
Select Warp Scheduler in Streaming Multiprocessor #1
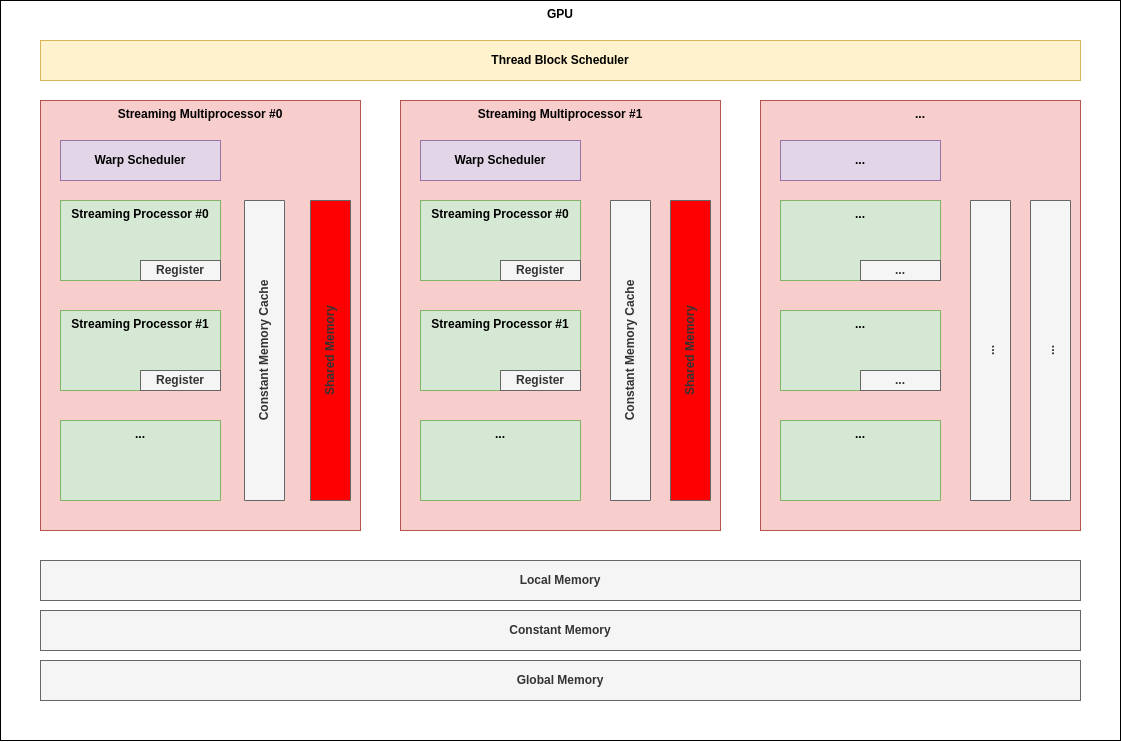coord(500,160)
